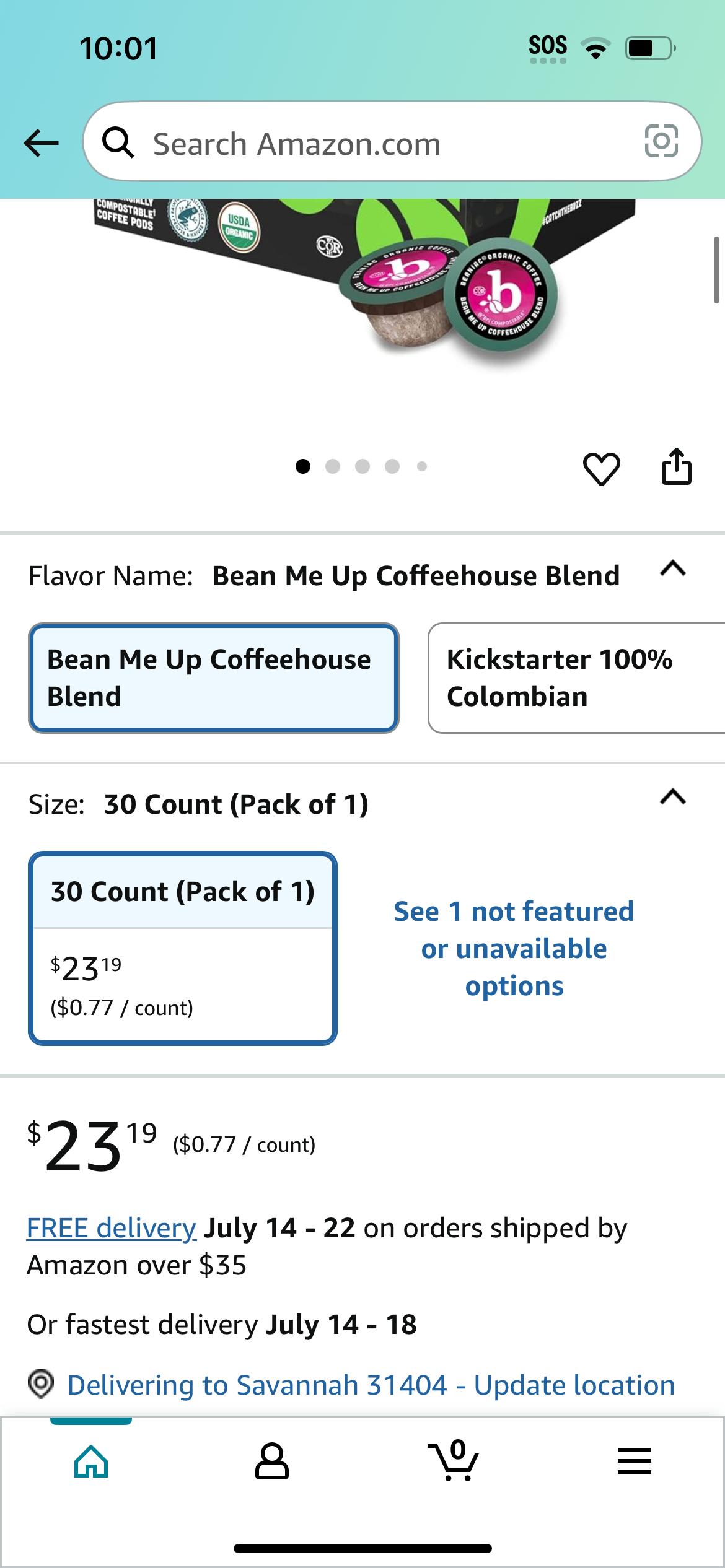This screenshot has width=725, height=1568.
Task: See 1 not featured or unavailable options
Action: click(x=514, y=948)
